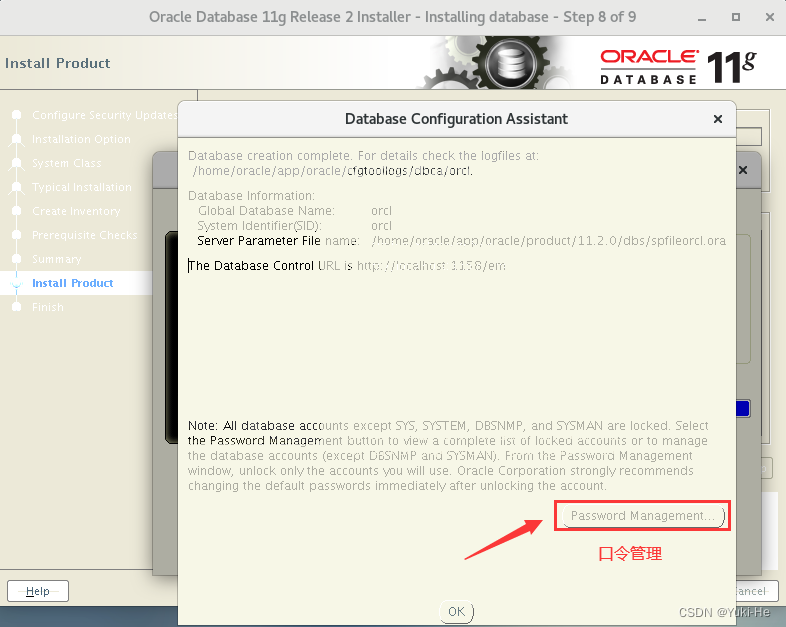The height and width of the screenshot is (627, 786).
Task: Close the Database Configuration Assistant dialog
Action: [718, 119]
